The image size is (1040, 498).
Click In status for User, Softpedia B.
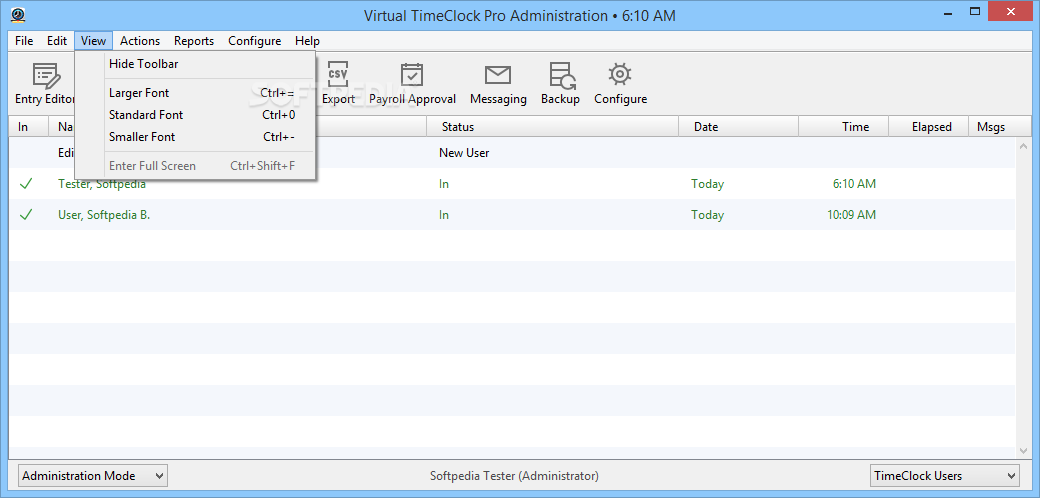pyautogui.click(x=444, y=215)
